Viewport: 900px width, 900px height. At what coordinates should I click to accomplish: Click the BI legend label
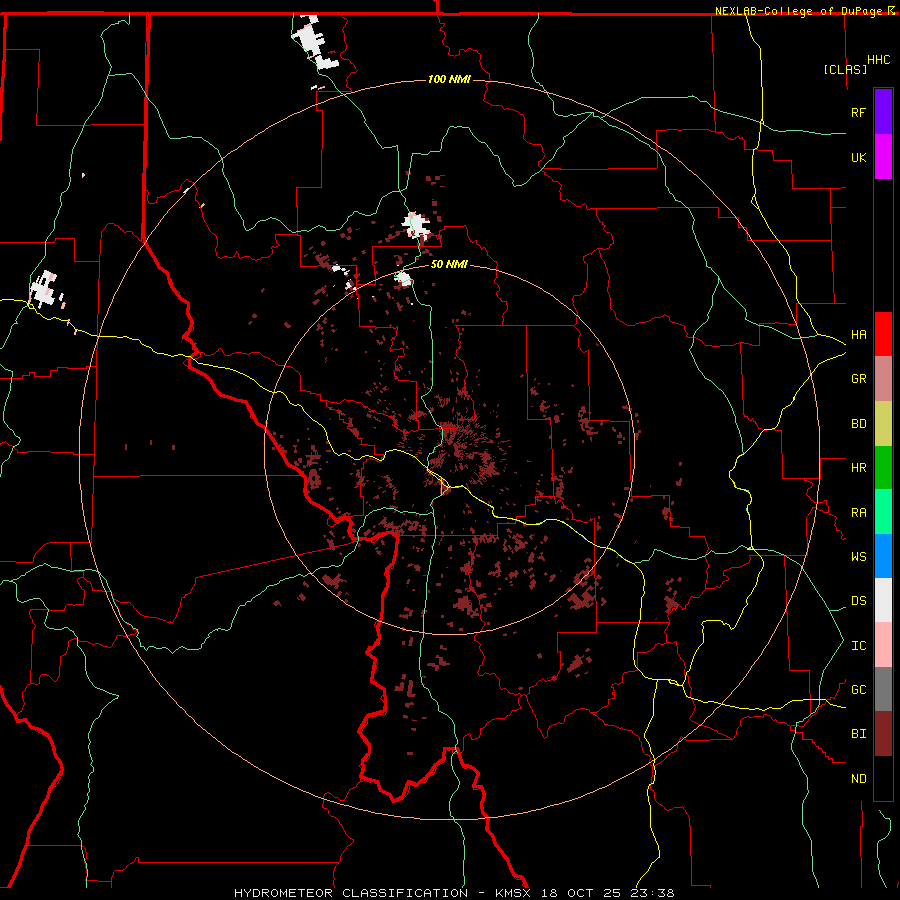[859, 734]
